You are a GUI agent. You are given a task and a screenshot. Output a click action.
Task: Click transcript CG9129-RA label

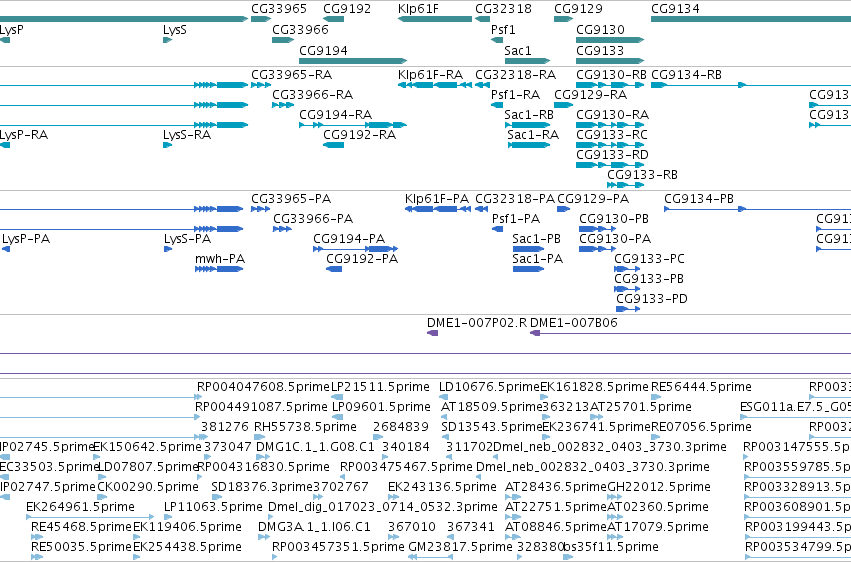590,94
